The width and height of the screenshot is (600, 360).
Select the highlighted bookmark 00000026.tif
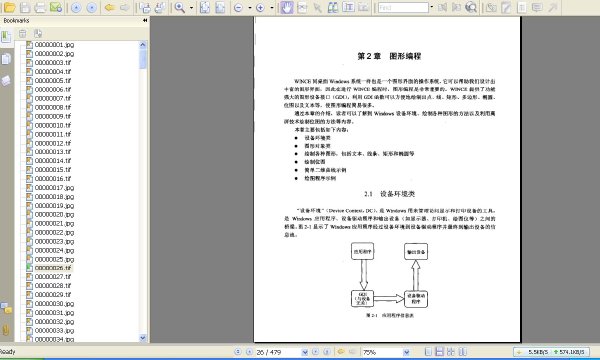pos(53,268)
